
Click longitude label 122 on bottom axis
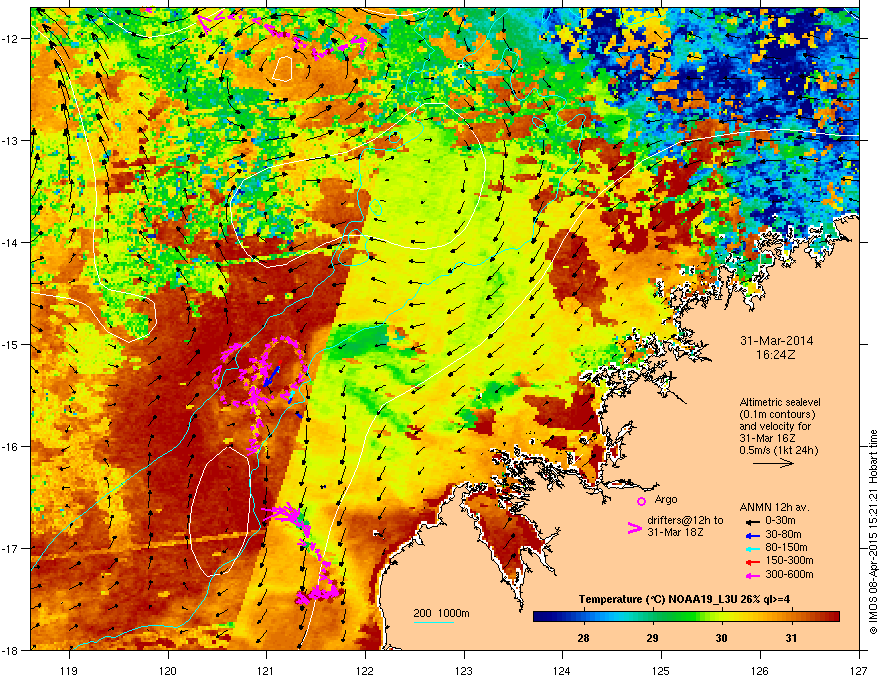[365, 670]
